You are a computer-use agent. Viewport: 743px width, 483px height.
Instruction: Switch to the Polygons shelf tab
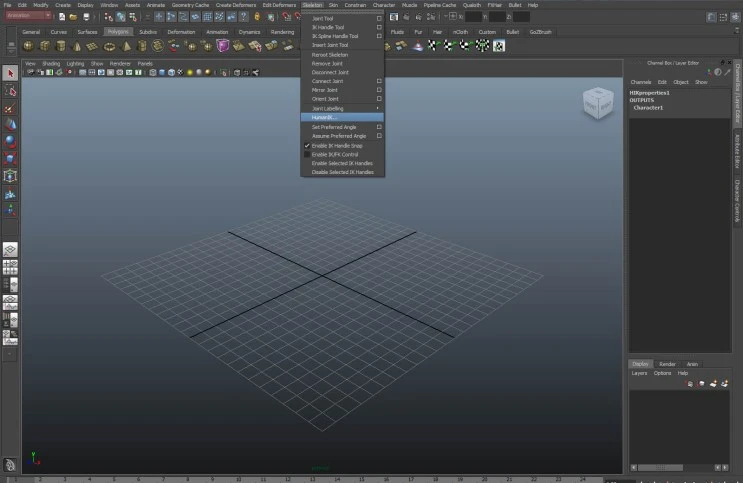pyautogui.click(x=118, y=31)
